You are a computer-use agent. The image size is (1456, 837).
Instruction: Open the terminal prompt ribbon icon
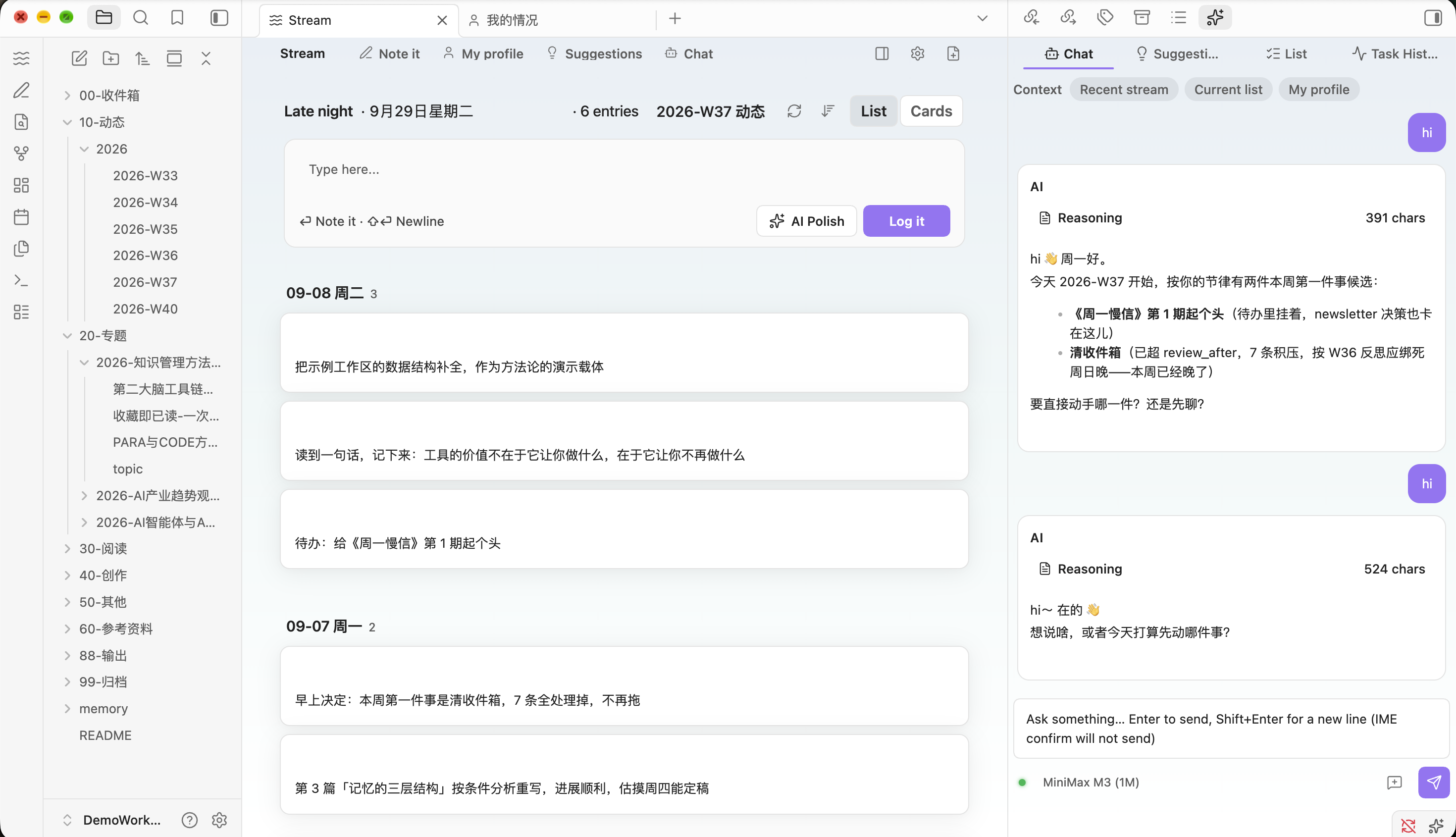[x=21, y=280]
